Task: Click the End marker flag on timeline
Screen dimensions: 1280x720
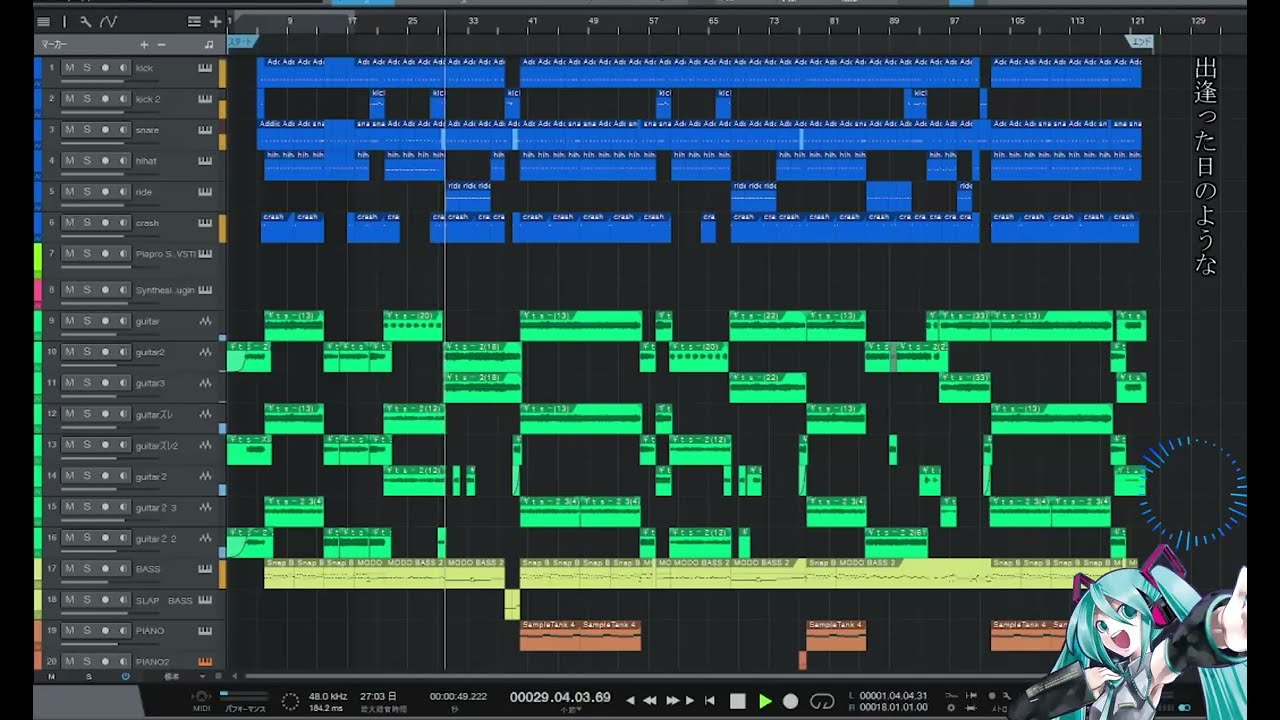Action: [x=1140, y=42]
